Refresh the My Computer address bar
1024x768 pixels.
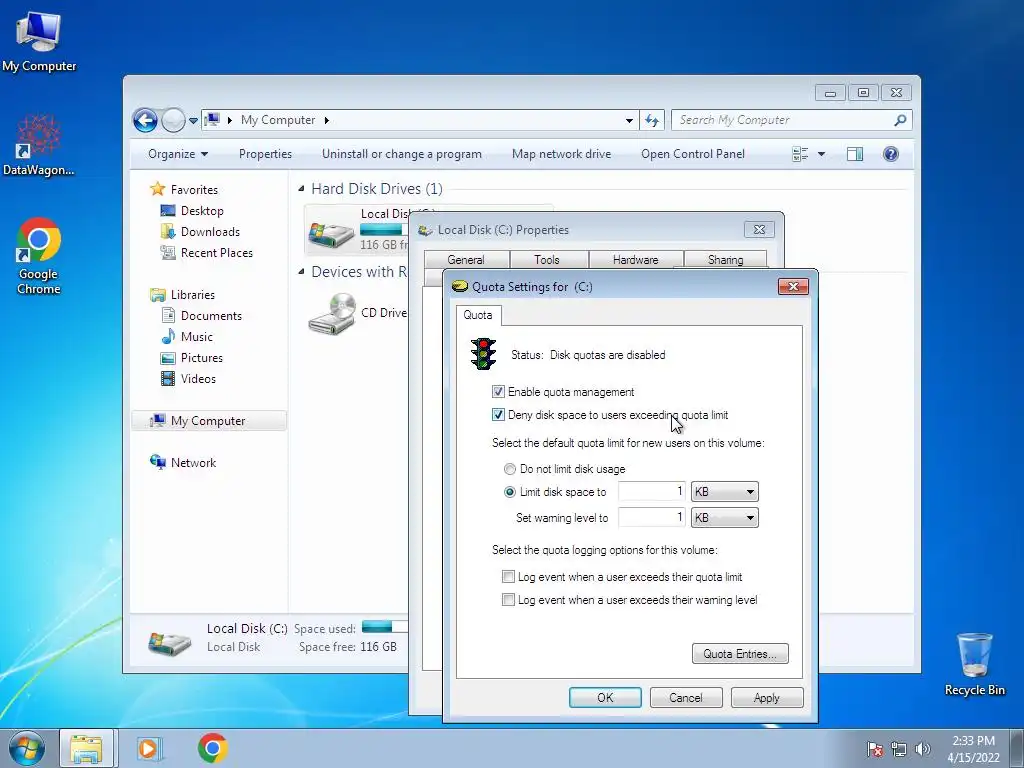click(x=652, y=120)
